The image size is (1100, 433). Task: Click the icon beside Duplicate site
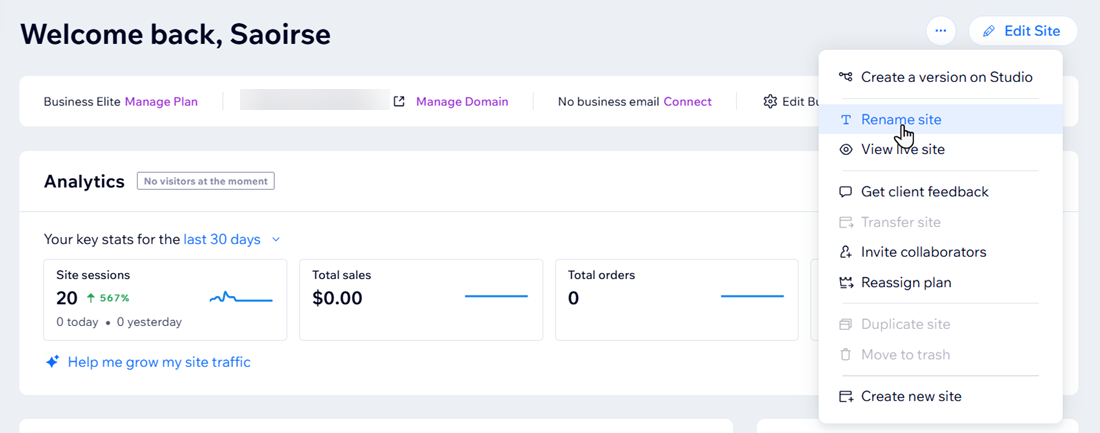tap(846, 324)
